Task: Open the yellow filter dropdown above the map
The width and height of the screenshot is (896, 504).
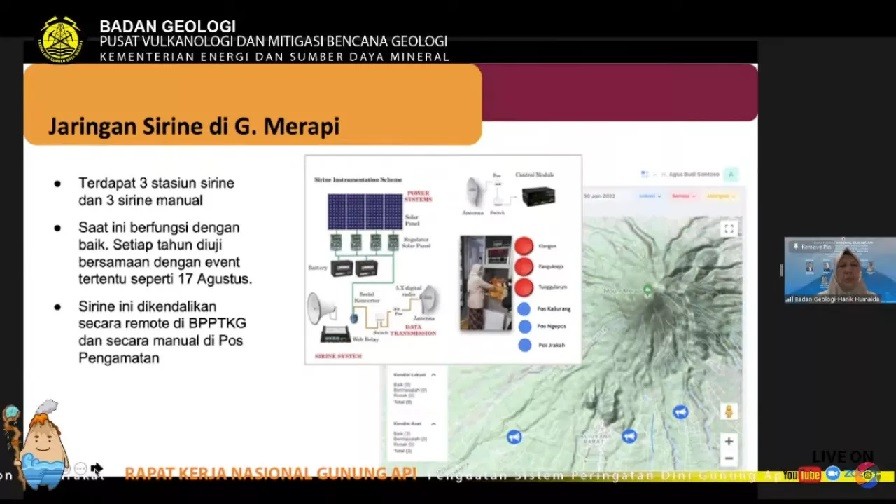Action: [x=721, y=196]
